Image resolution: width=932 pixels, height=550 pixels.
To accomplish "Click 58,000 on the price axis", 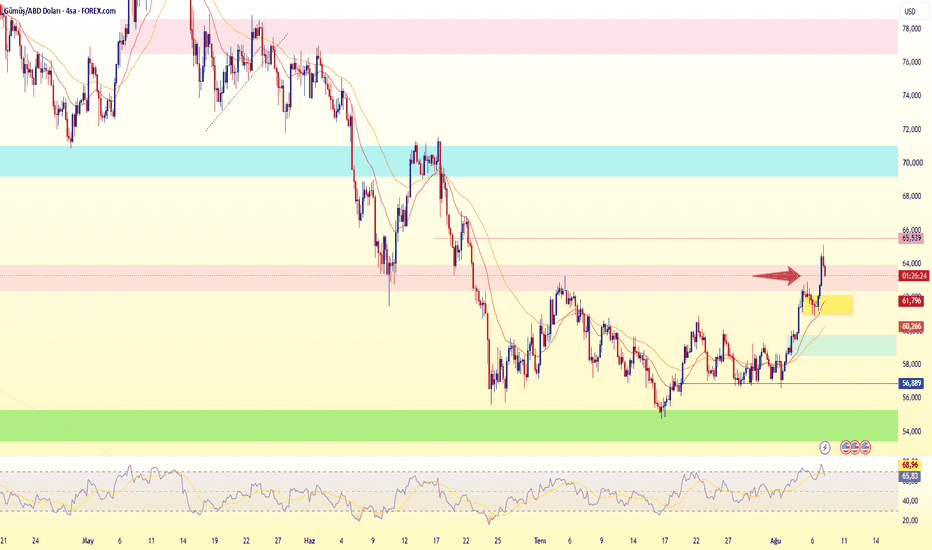I will pos(912,364).
